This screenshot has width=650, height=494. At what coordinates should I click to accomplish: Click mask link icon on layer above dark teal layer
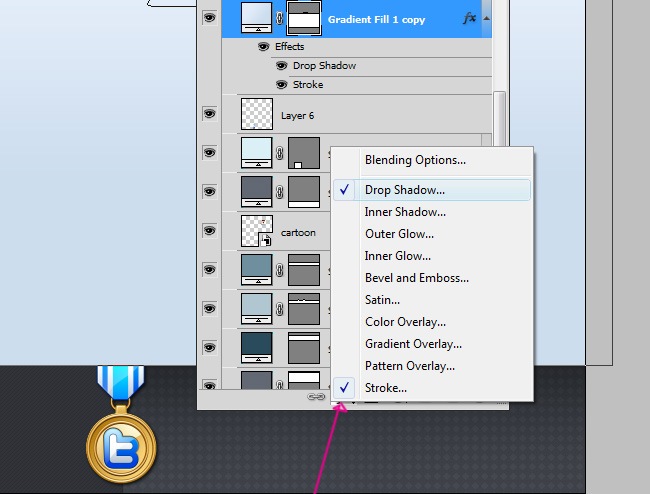[280, 309]
